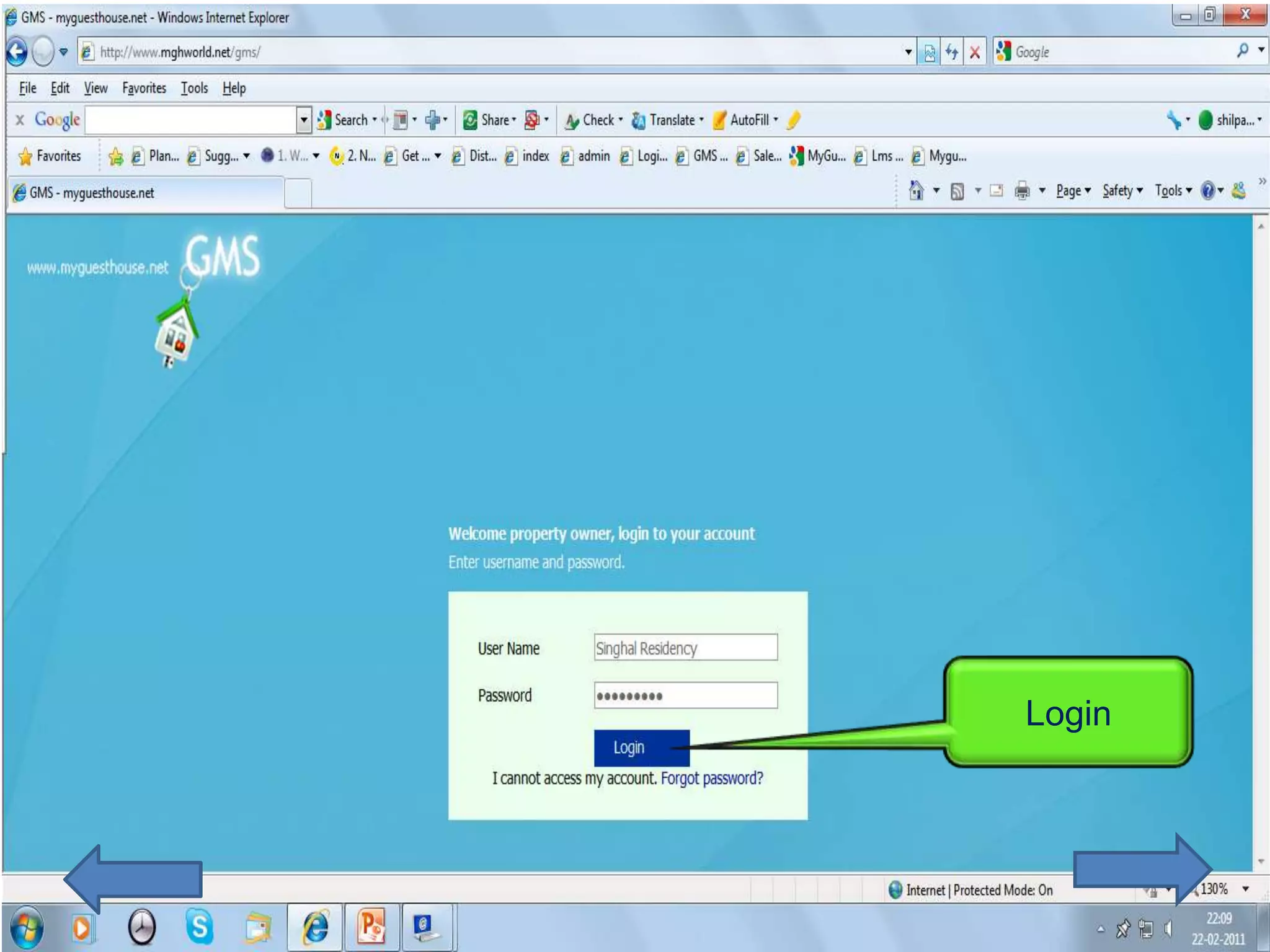The width and height of the screenshot is (1270, 952).
Task: Click the volume speaker tray icon
Action: [x=1168, y=928]
